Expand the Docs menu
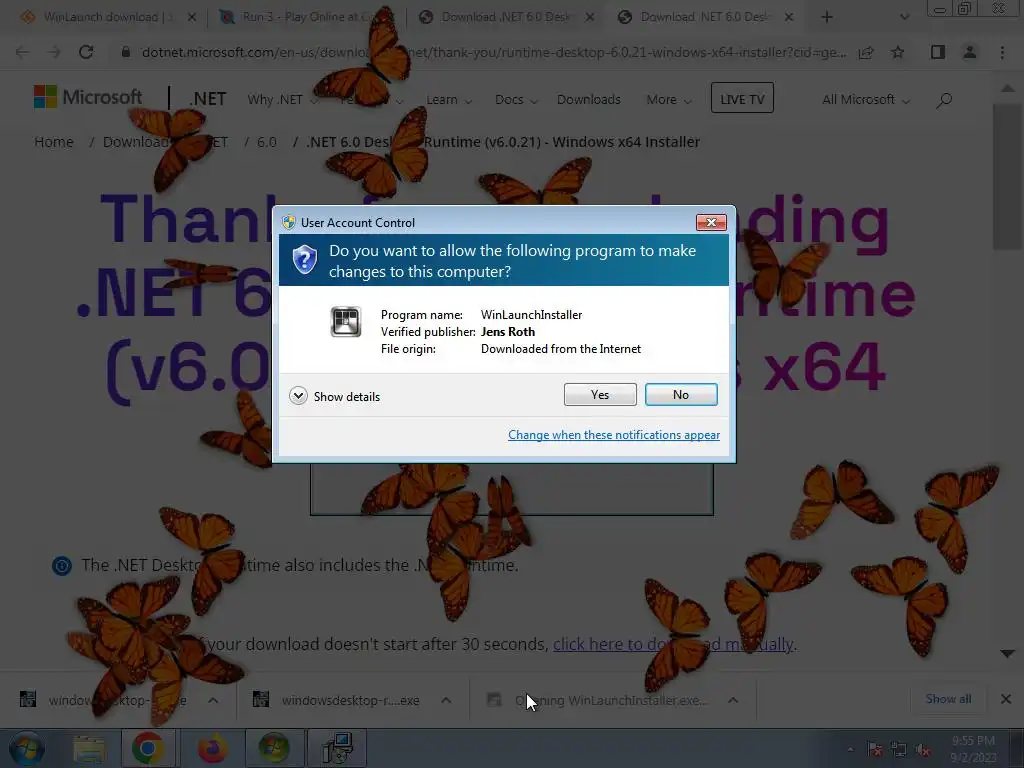 coord(516,100)
